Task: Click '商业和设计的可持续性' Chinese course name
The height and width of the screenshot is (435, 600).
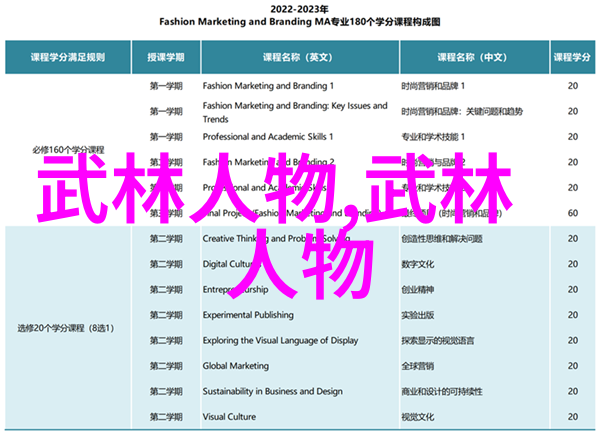Action: (442, 391)
